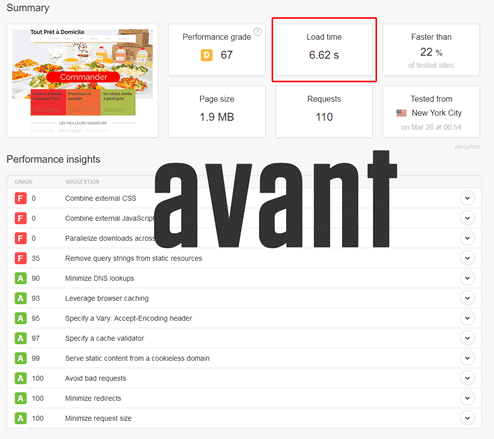Click the F grade badge for Remove query strings

pos(21,258)
